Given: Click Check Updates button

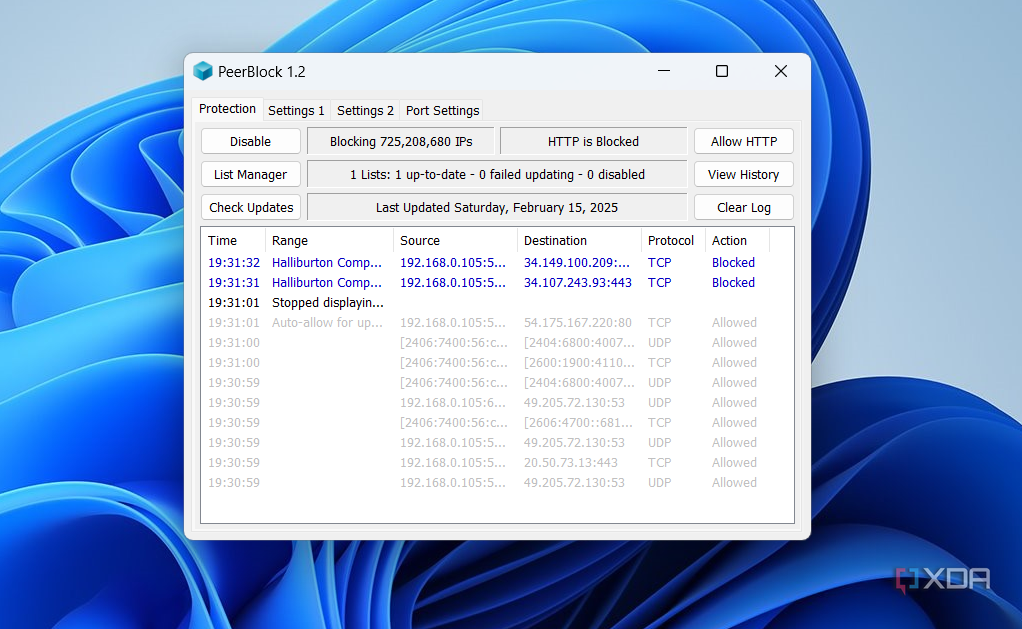Looking at the screenshot, I should [x=250, y=207].
